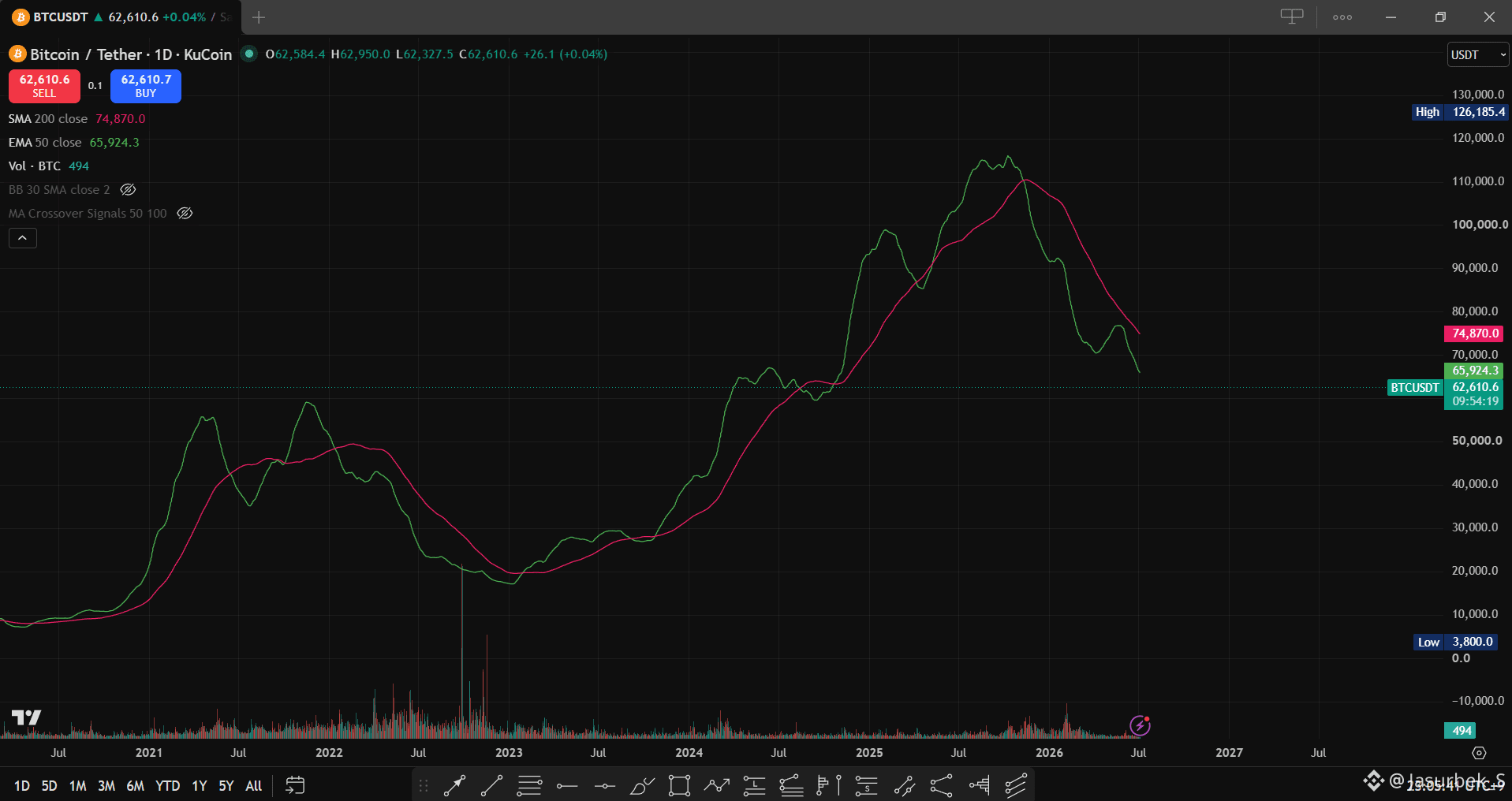Click the 0.1 spread value
This screenshot has width=1512, height=801.
click(95, 86)
